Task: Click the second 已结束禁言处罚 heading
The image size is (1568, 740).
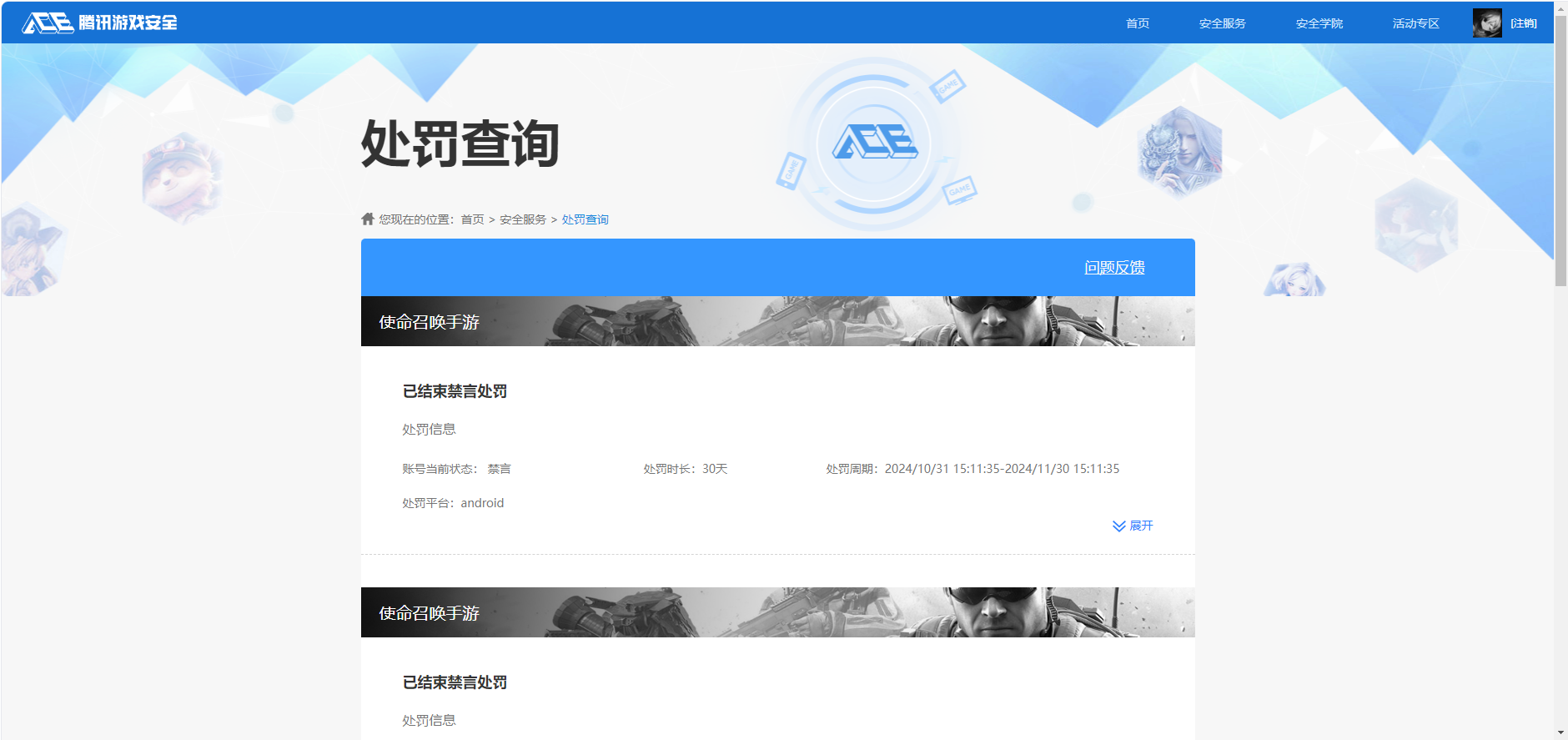Action: (455, 682)
